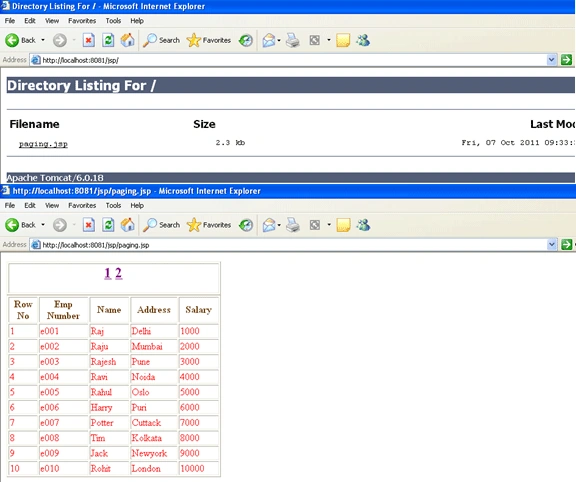
Task: Click Edit icon in Directory Listing window toolbar
Action: [x=314, y=40]
